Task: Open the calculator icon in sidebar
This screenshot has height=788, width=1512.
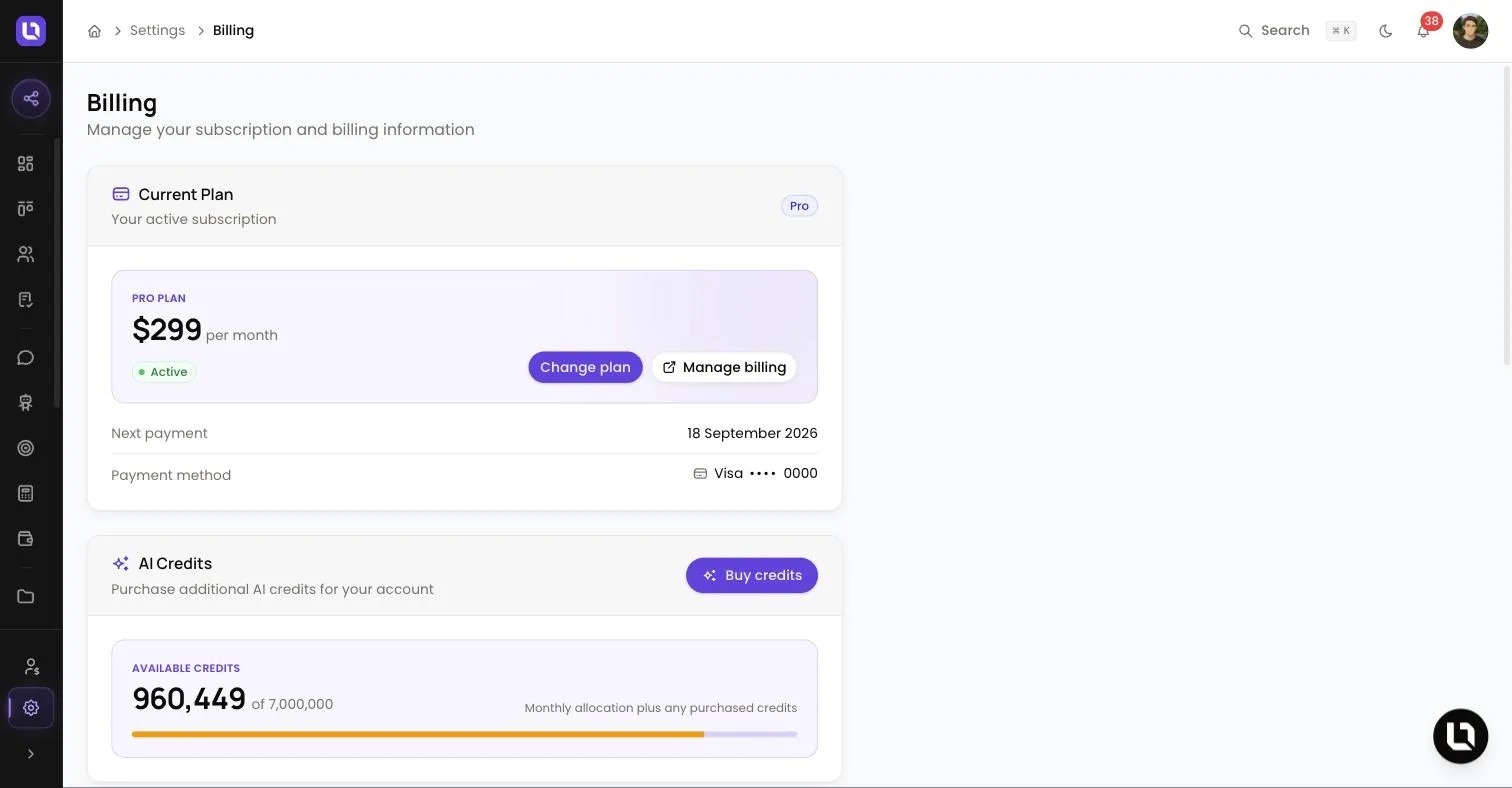Action: (26, 493)
